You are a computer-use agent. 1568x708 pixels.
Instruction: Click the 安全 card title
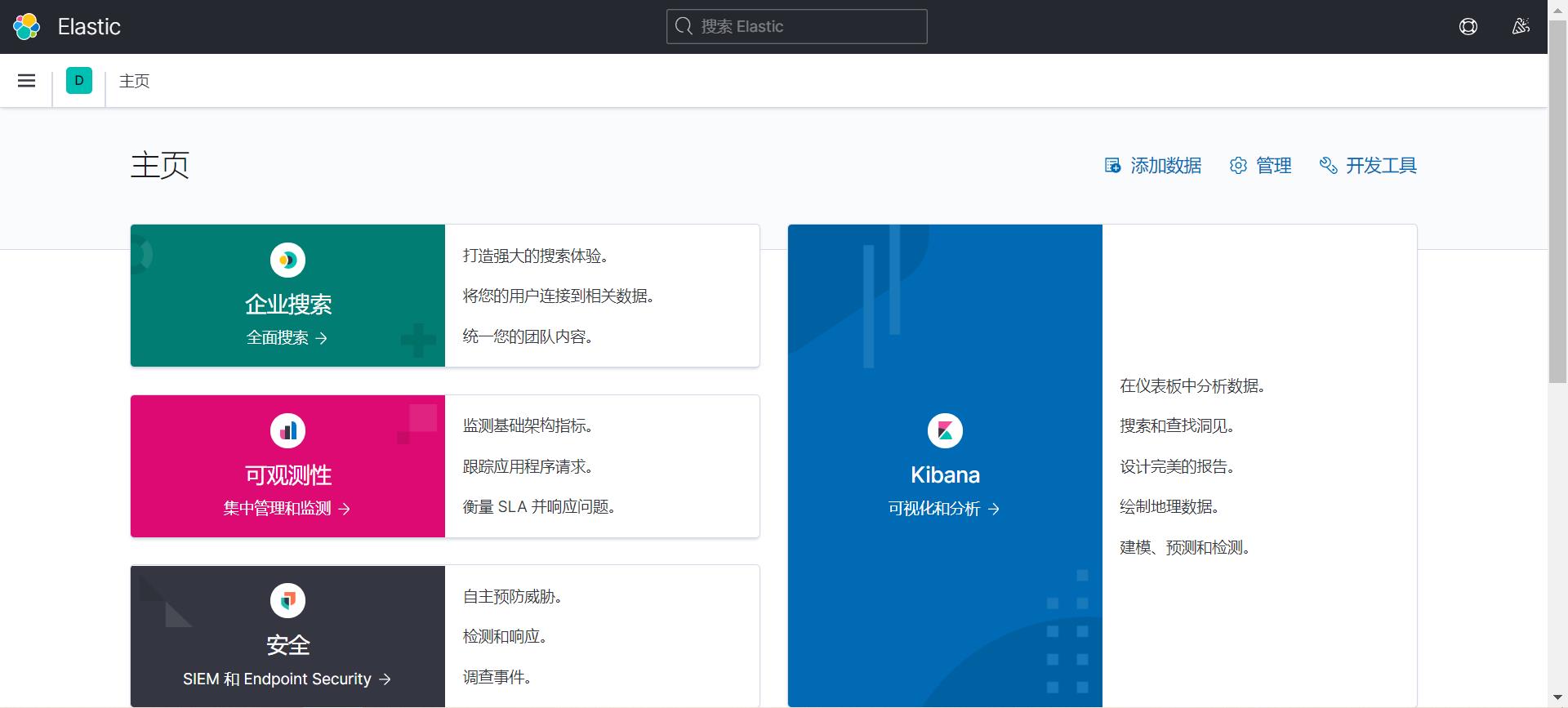(x=288, y=645)
